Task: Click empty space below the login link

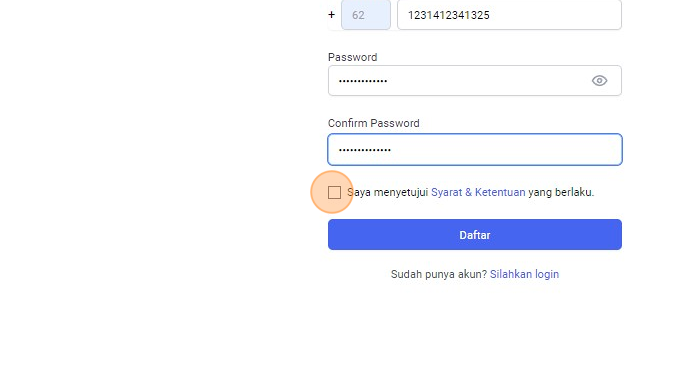Action: [475, 334]
